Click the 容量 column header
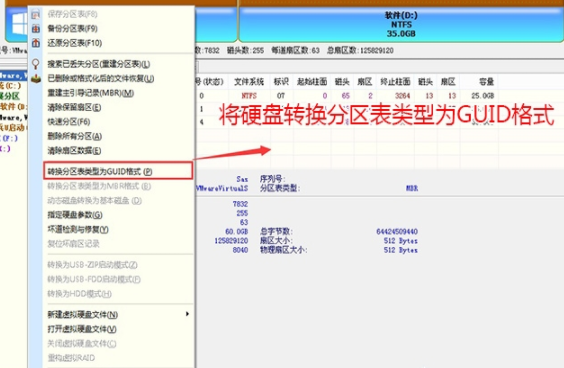Image resolution: width=564 pixels, height=368 pixels. (486, 82)
